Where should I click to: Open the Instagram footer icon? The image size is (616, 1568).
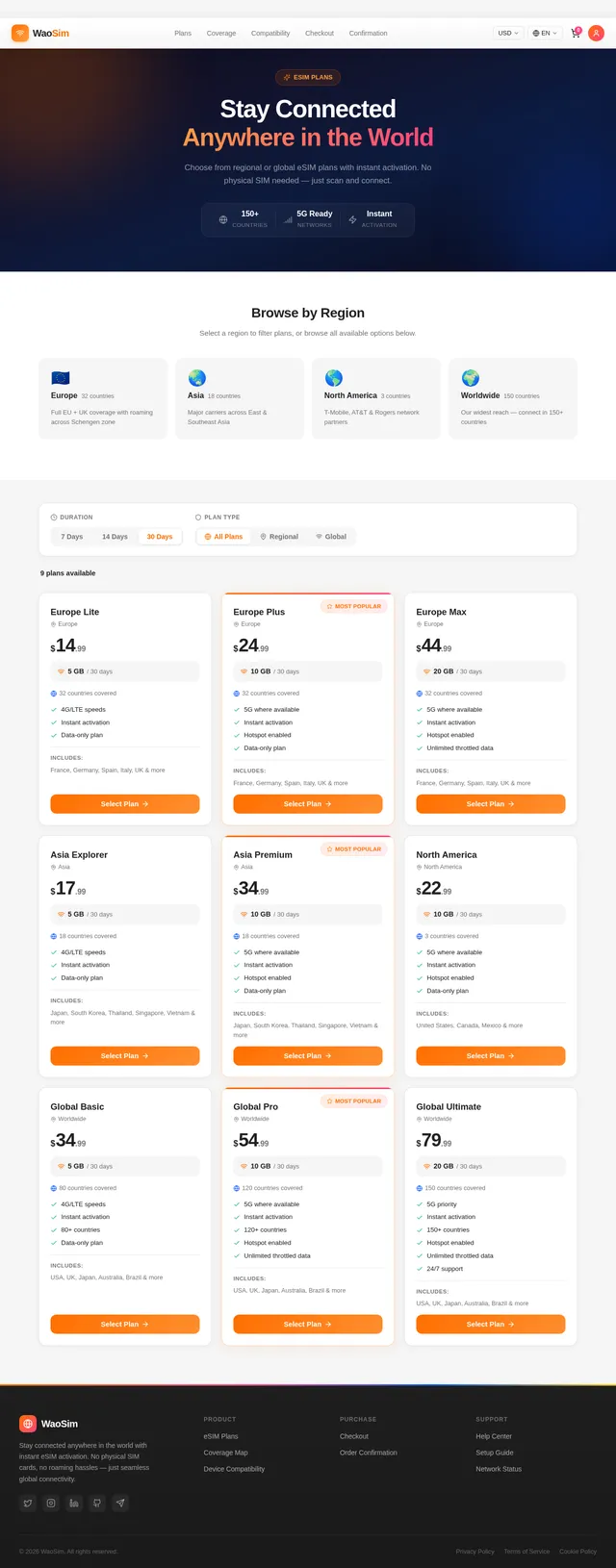(51, 1503)
